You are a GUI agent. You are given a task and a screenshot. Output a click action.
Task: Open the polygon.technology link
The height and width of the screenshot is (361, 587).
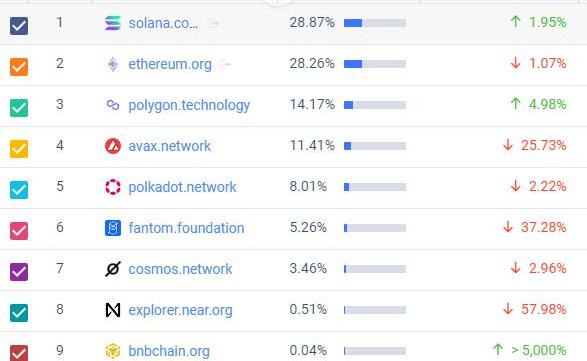point(189,105)
